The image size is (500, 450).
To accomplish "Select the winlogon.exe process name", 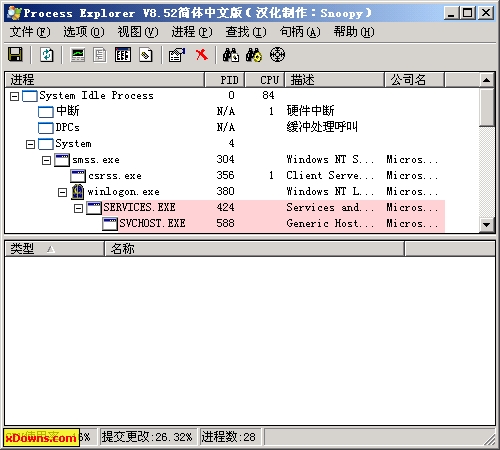I will pos(123,192).
